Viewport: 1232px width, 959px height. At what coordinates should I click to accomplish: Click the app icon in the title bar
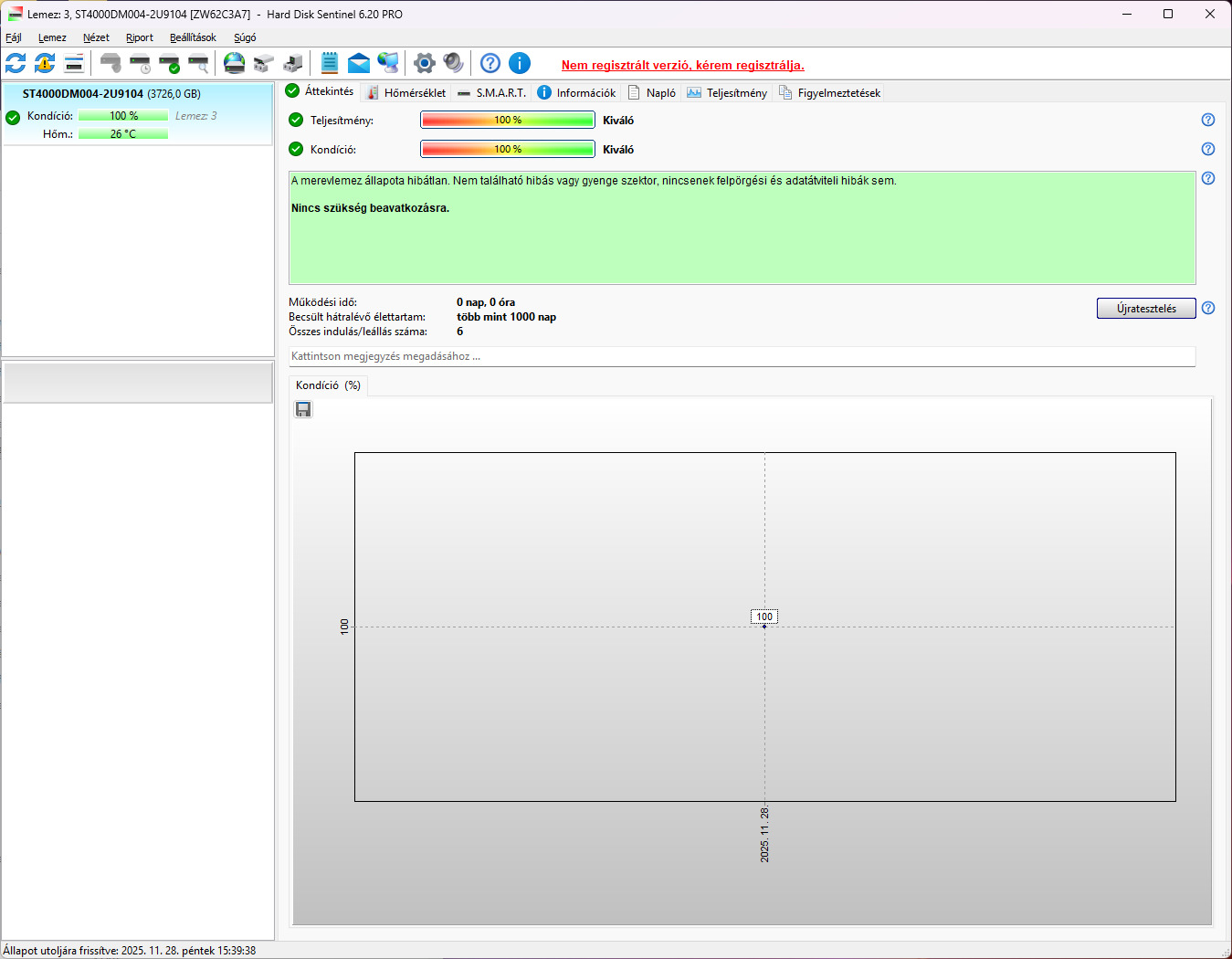15,14
